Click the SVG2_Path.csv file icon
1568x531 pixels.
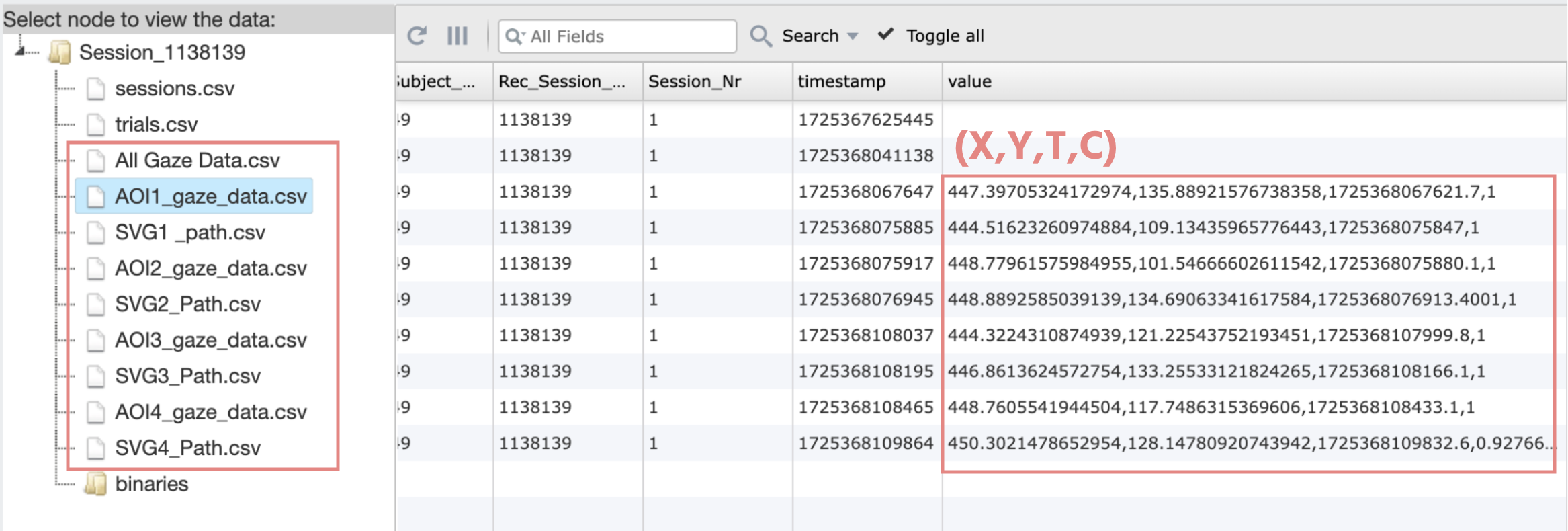(x=96, y=304)
